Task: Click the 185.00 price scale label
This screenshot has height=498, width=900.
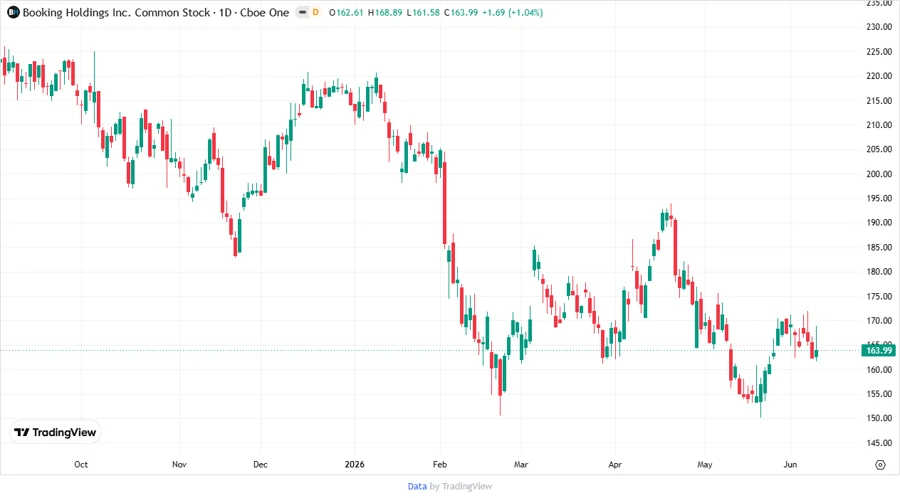Action: (x=879, y=247)
